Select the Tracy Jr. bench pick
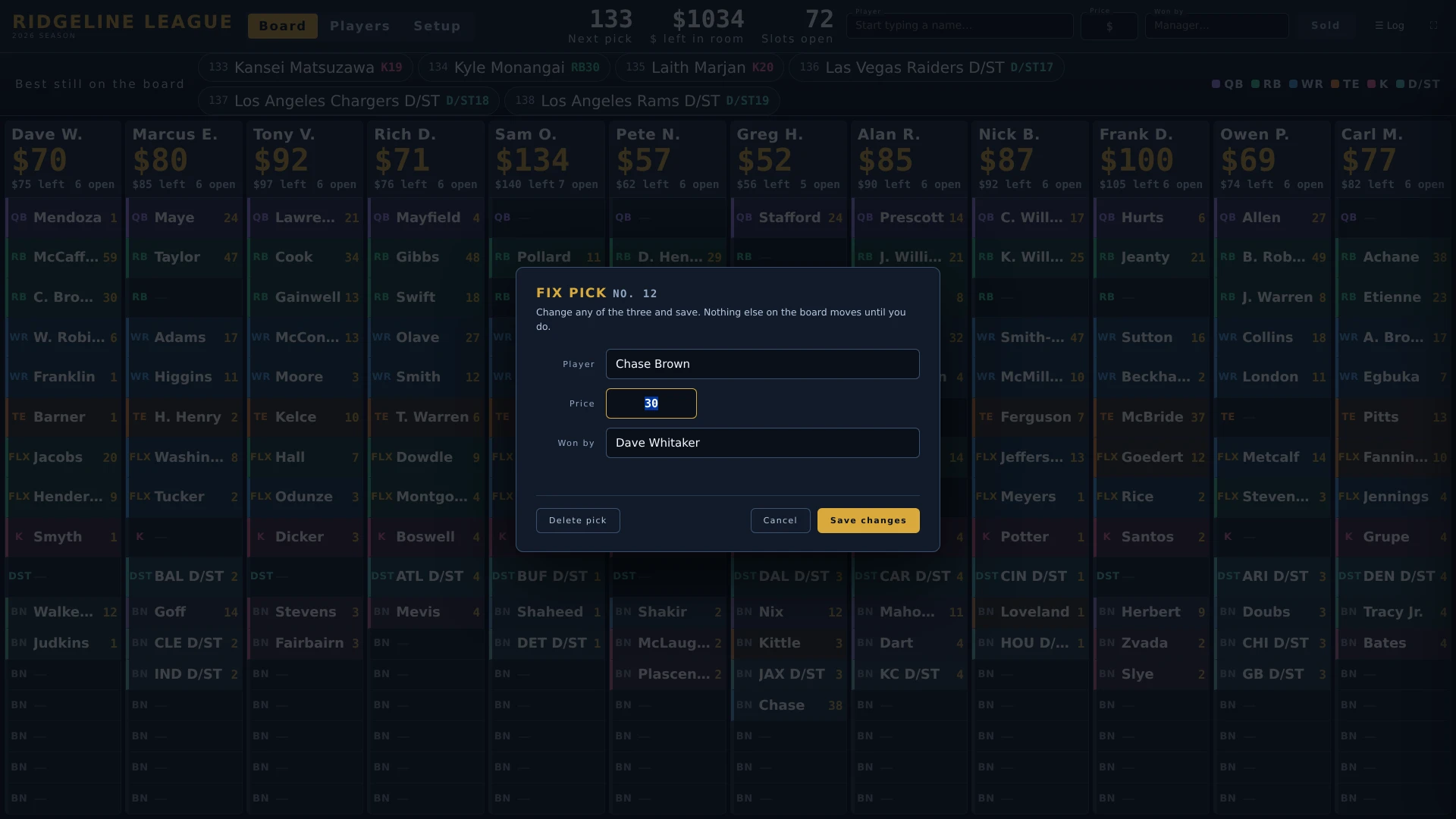 pos(1393,612)
